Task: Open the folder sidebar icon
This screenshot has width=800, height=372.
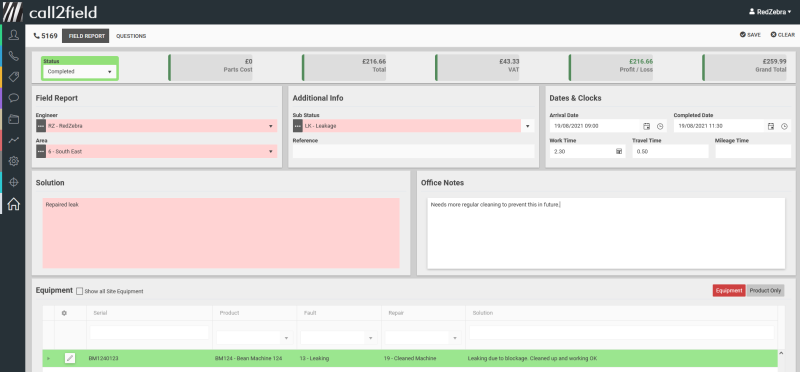Action: [13, 119]
